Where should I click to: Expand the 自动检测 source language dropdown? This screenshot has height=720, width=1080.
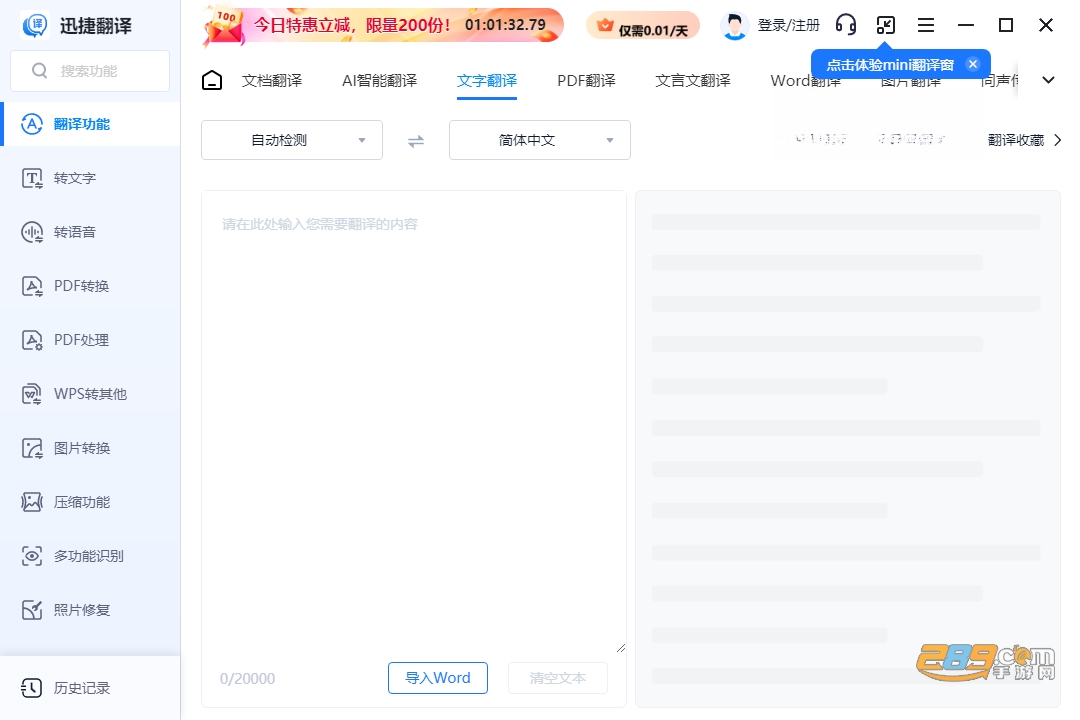tap(292, 140)
